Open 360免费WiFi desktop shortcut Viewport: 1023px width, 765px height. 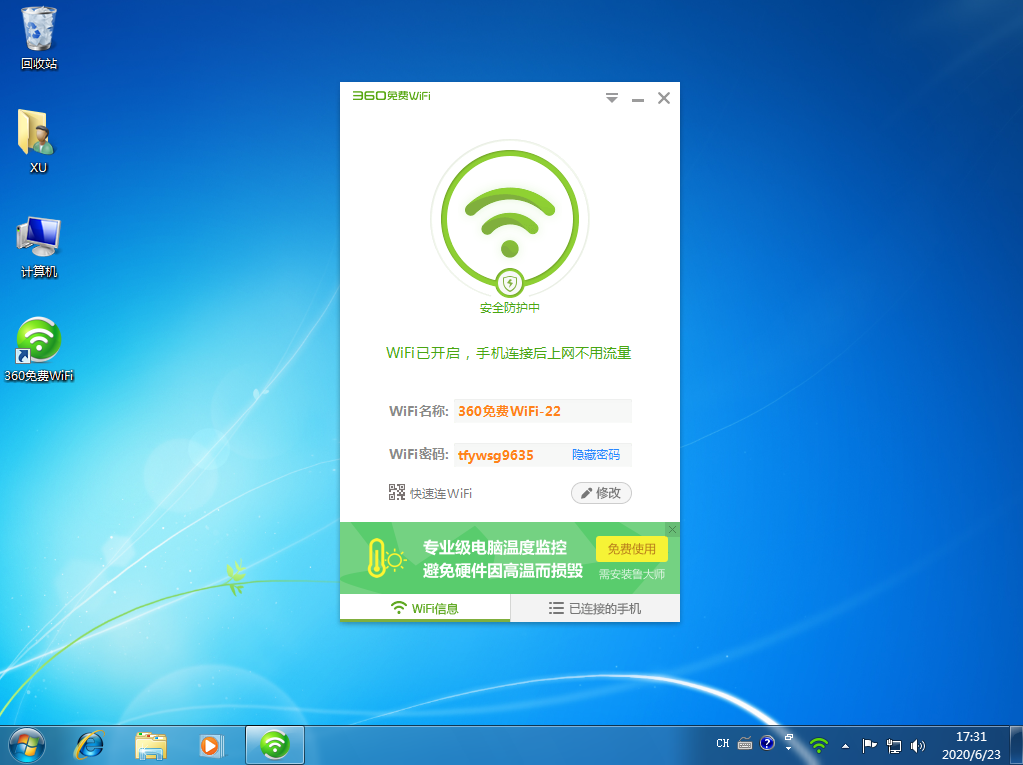coord(39,343)
